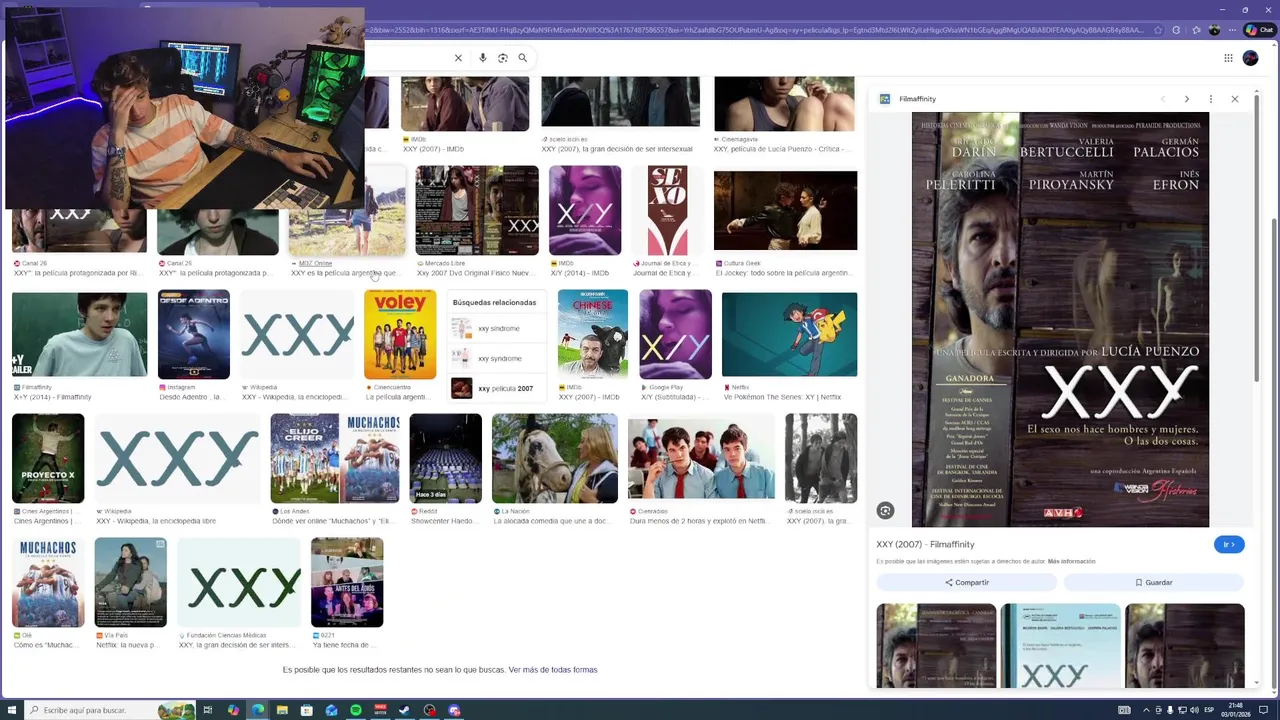Viewport: 1280px width, 720px height.
Task: Click the Compartir button
Action: [966, 582]
